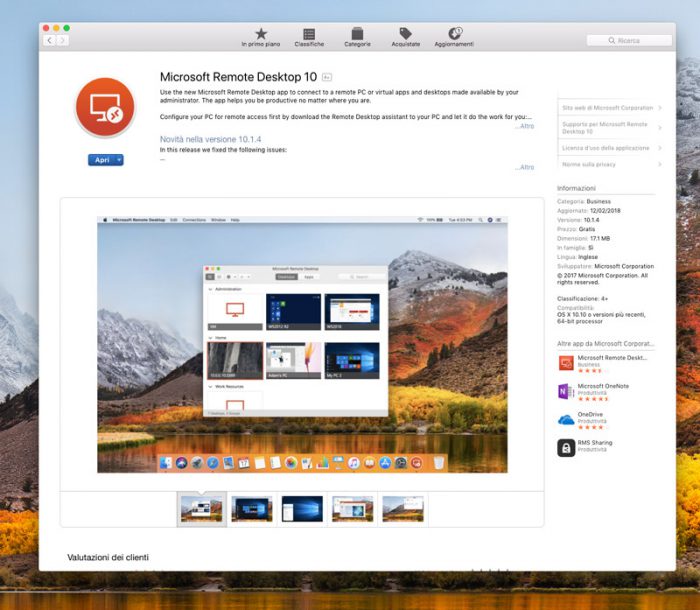The image size is (700, 610).
Task: Click the back navigation arrow
Action: pos(50,41)
